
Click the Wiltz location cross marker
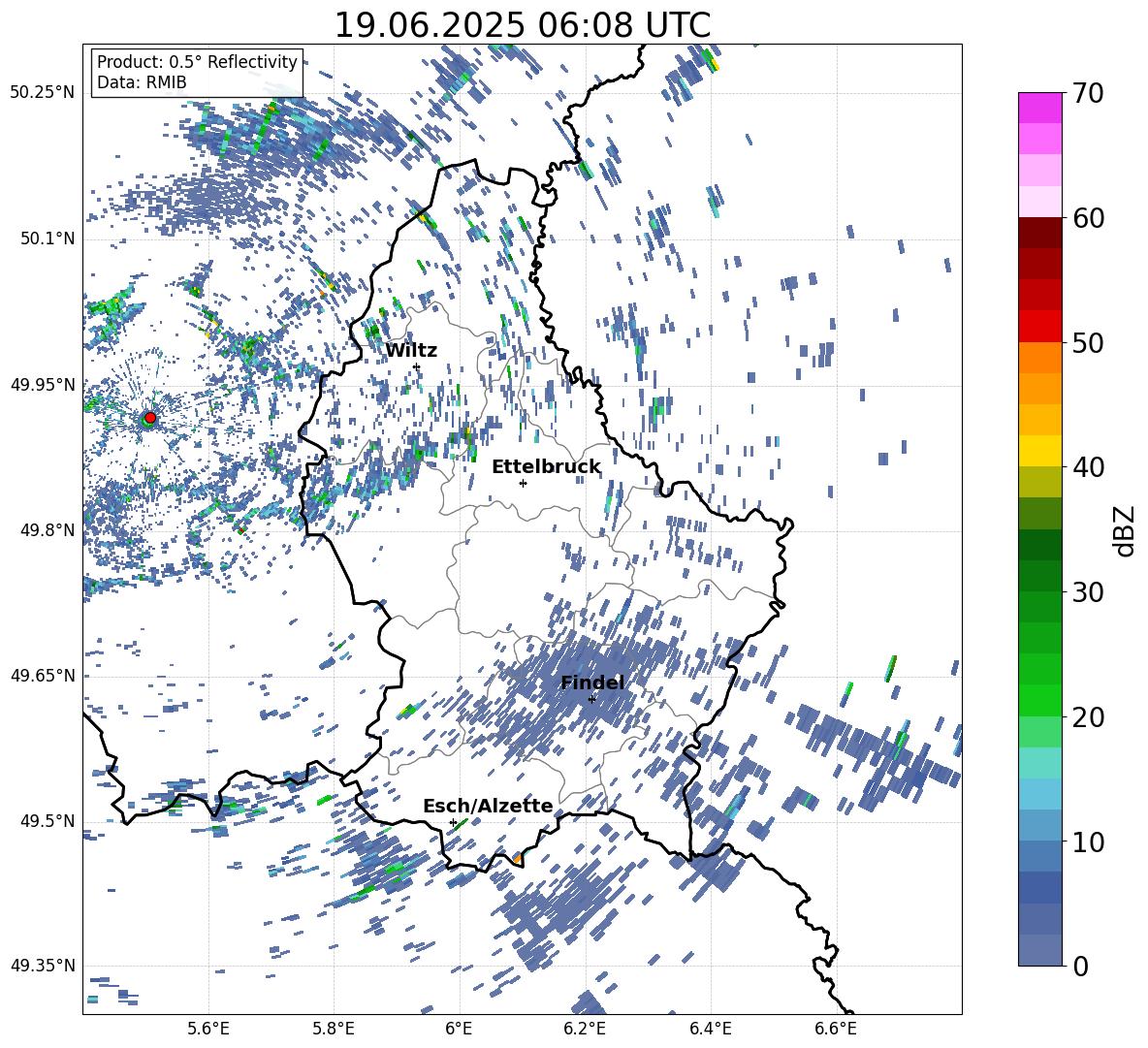(x=417, y=366)
